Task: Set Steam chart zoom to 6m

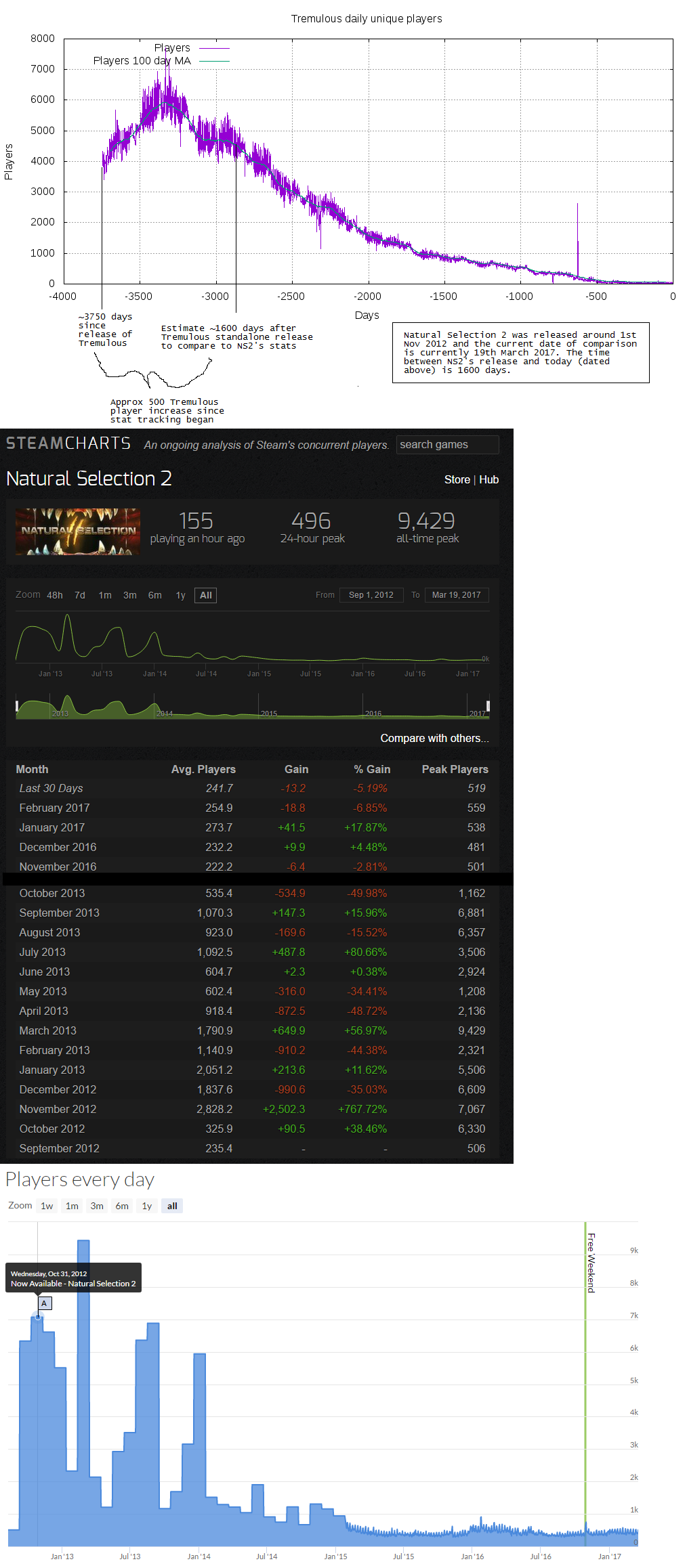Action: [x=154, y=595]
